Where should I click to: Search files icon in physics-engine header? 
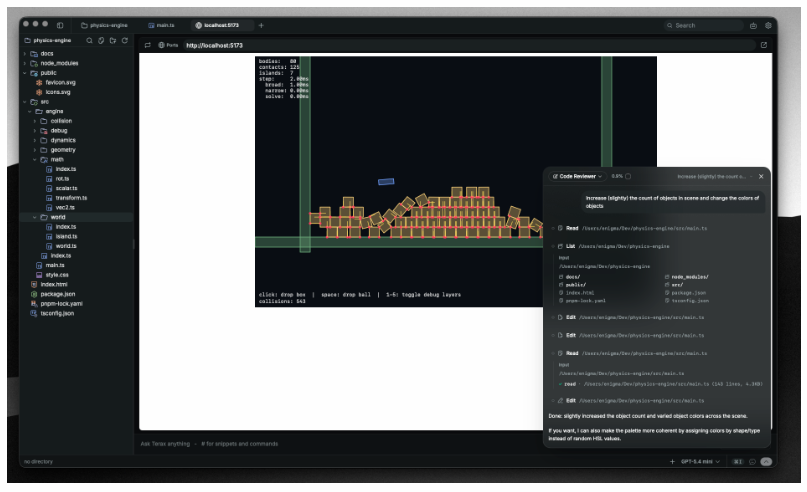click(90, 40)
